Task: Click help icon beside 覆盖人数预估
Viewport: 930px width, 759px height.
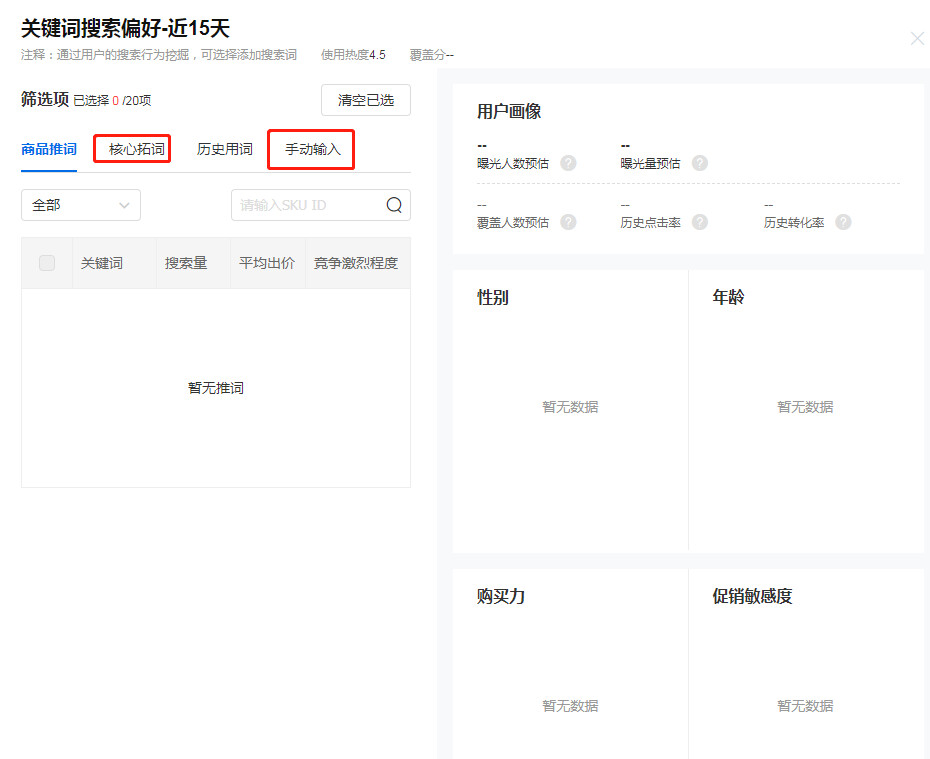Action: point(568,222)
